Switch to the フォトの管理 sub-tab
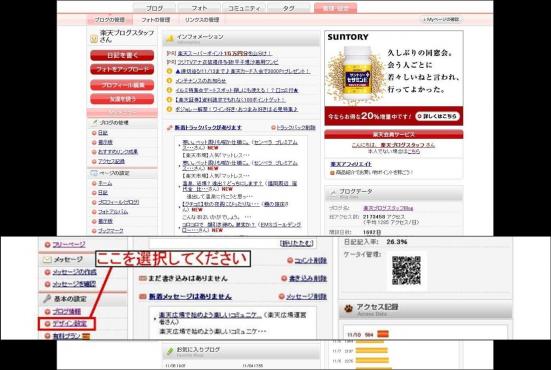 click(x=156, y=20)
